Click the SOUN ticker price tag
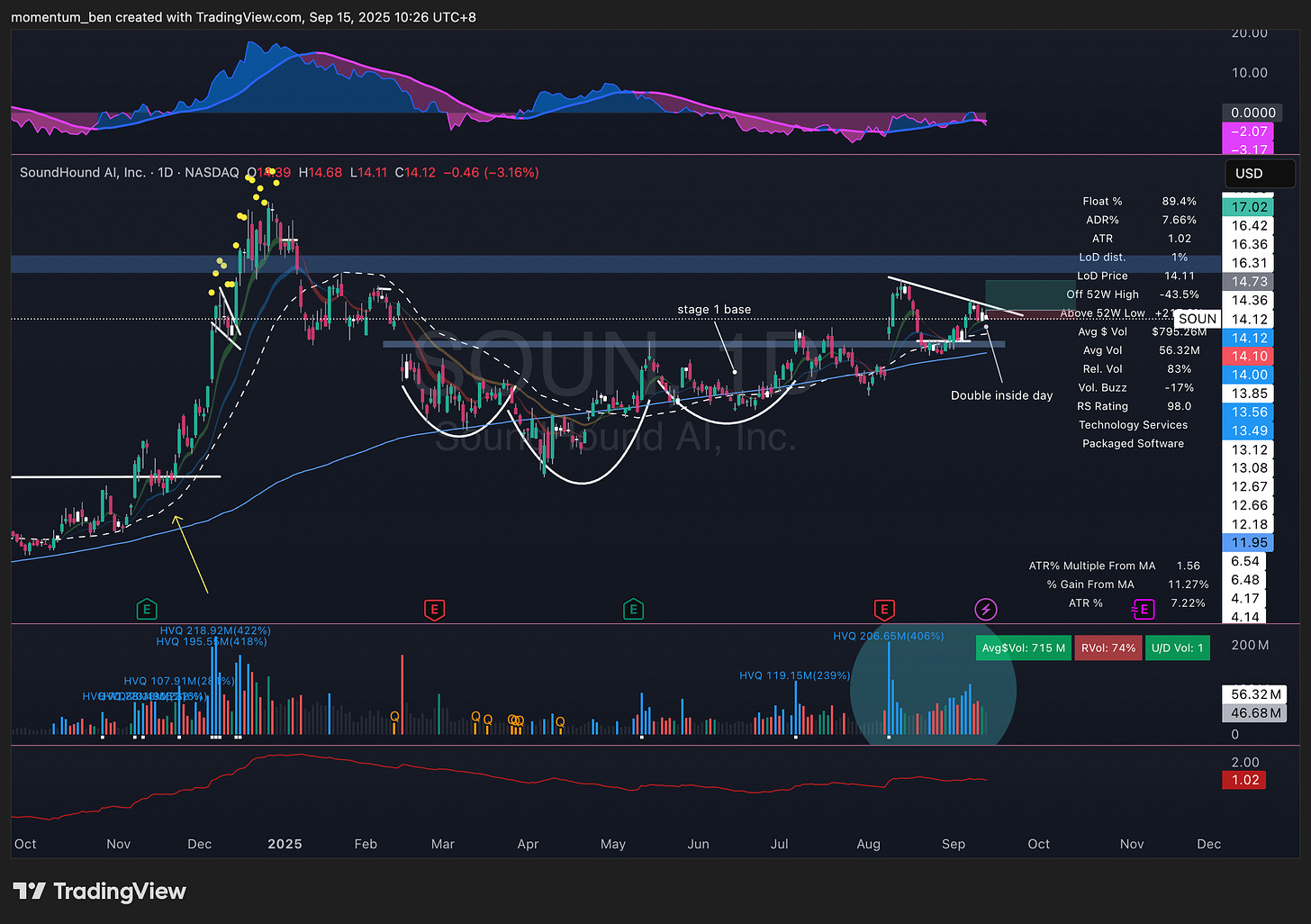The width and height of the screenshot is (1311, 924). click(1198, 319)
